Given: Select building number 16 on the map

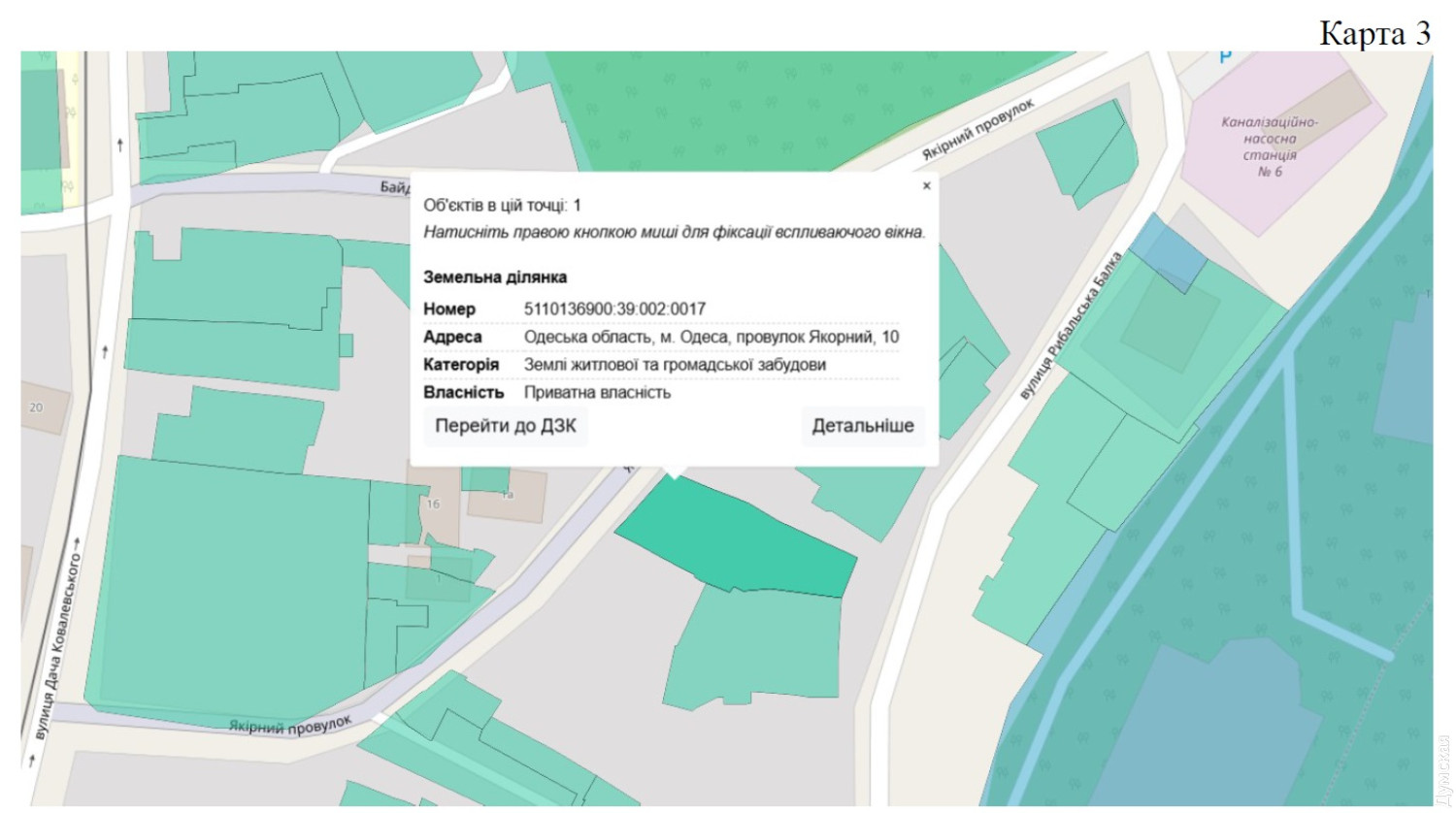Looking at the screenshot, I should pyautogui.click(x=434, y=504).
